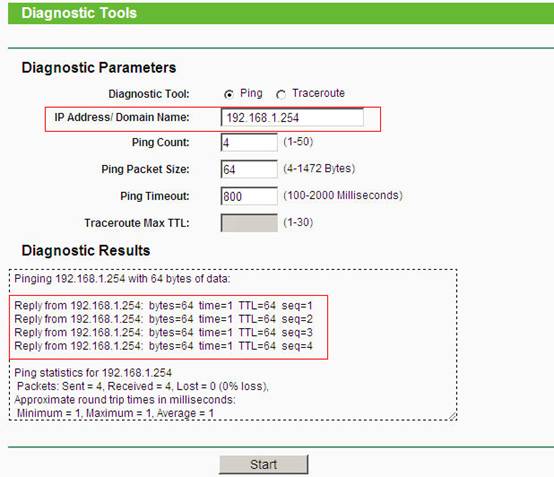Select the Ping radio button

point(229,94)
